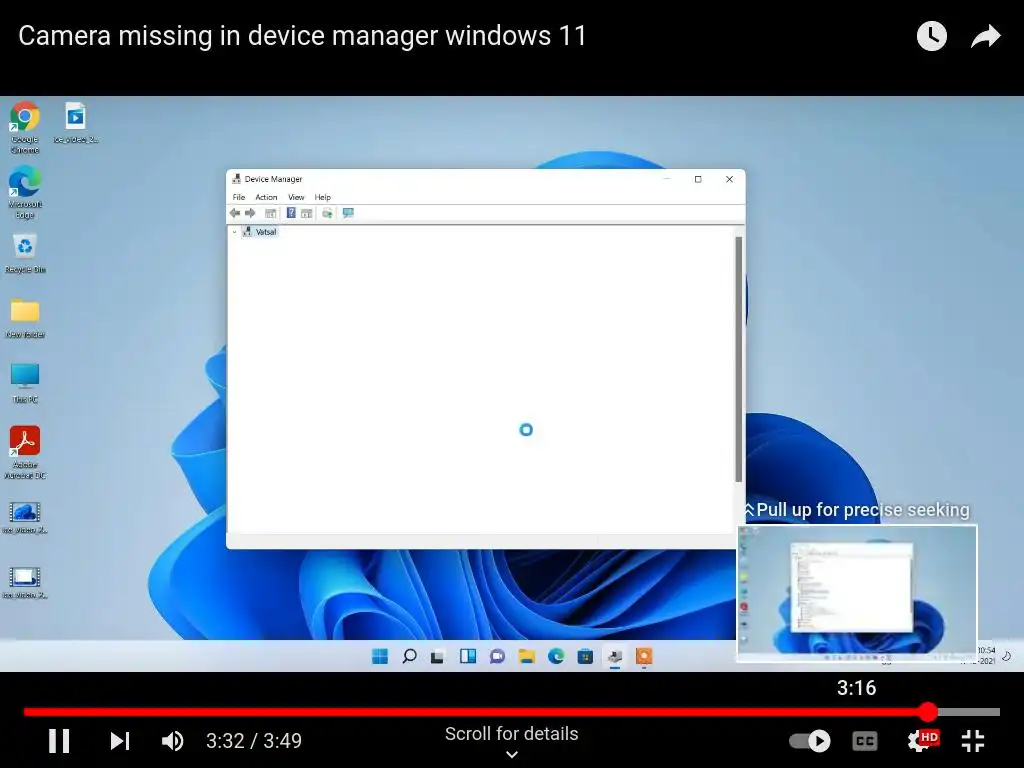Image resolution: width=1024 pixels, height=768 pixels.
Task: Open File Explorer on taskbar
Action: pos(526,656)
